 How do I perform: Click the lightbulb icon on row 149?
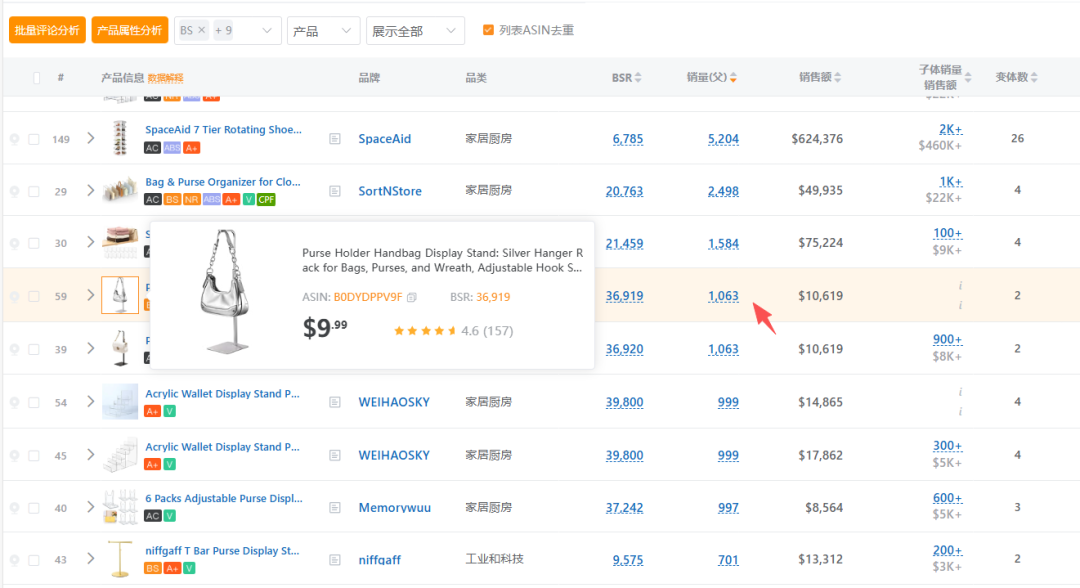14,139
